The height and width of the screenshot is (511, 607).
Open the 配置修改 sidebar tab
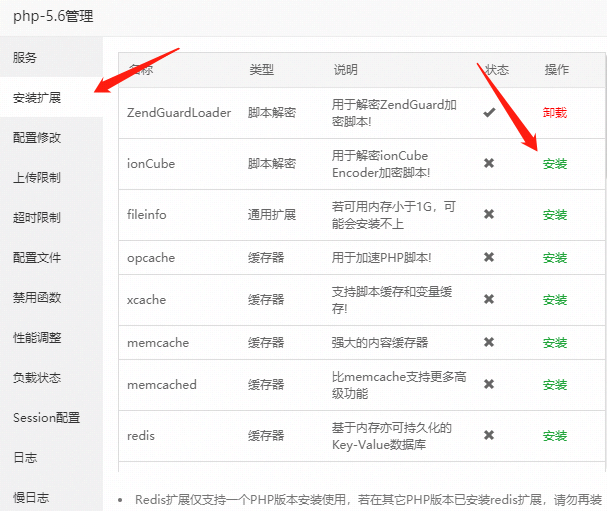pyautogui.click(x=51, y=137)
